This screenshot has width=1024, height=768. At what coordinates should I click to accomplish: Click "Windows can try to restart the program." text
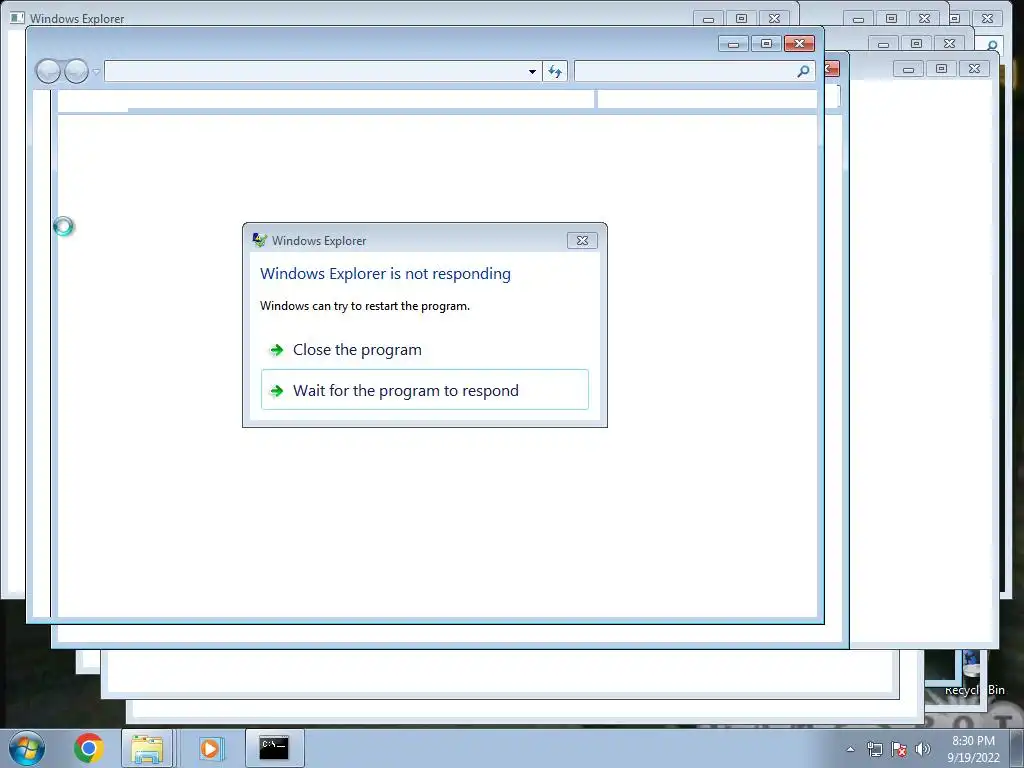tap(365, 306)
